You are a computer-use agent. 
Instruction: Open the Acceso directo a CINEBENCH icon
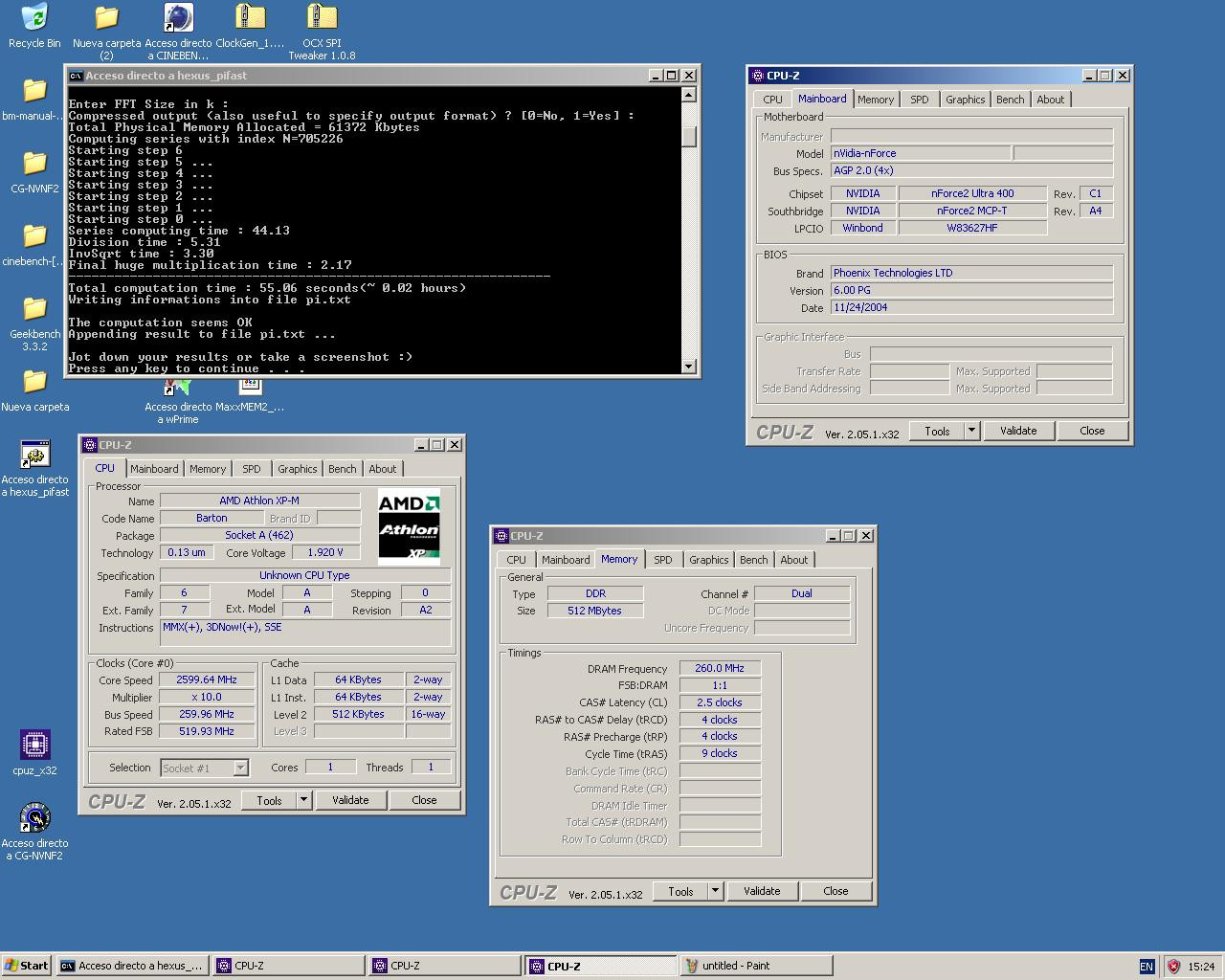pos(178,18)
